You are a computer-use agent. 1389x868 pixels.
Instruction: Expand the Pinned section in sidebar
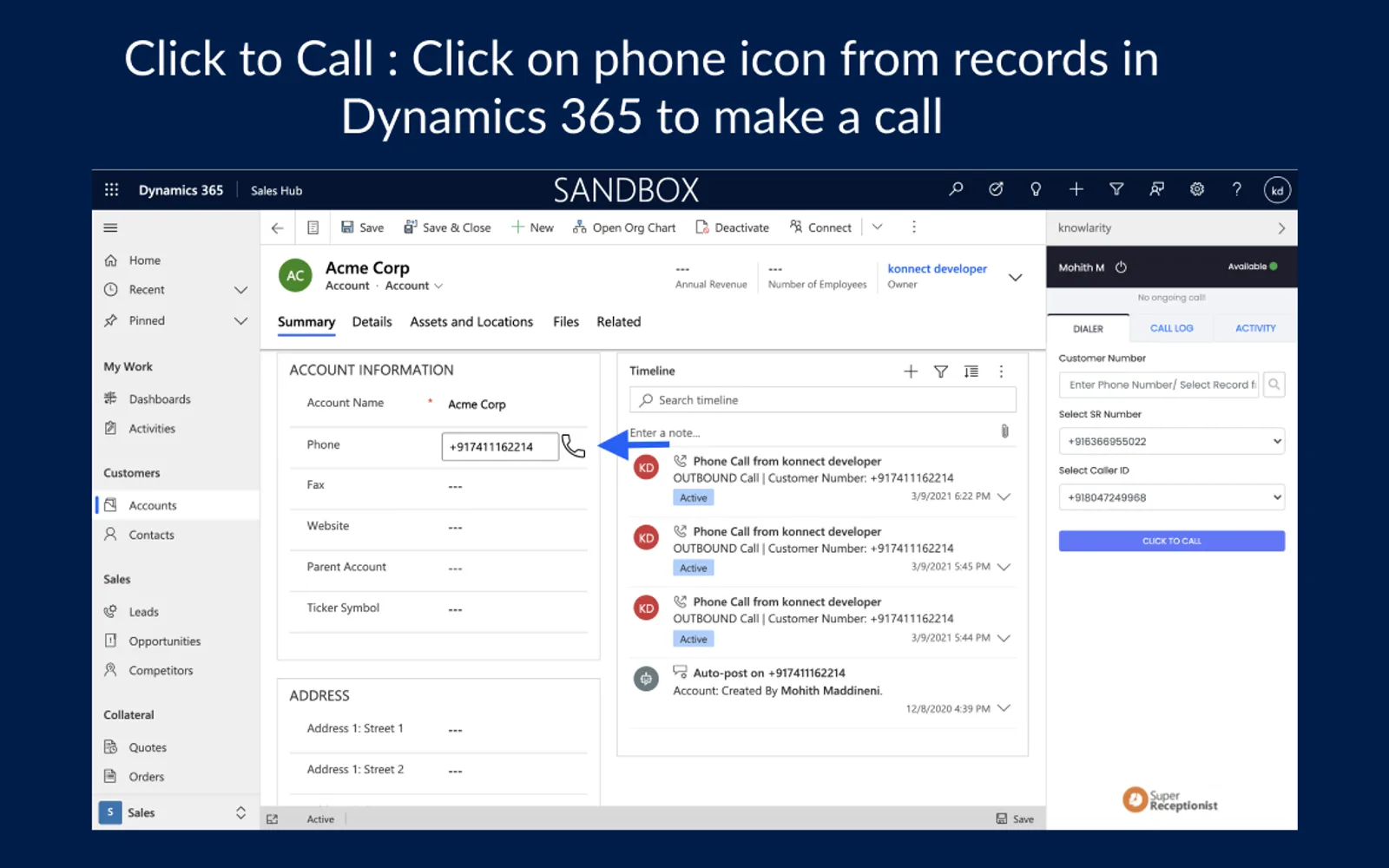click(x=240, y=321)
